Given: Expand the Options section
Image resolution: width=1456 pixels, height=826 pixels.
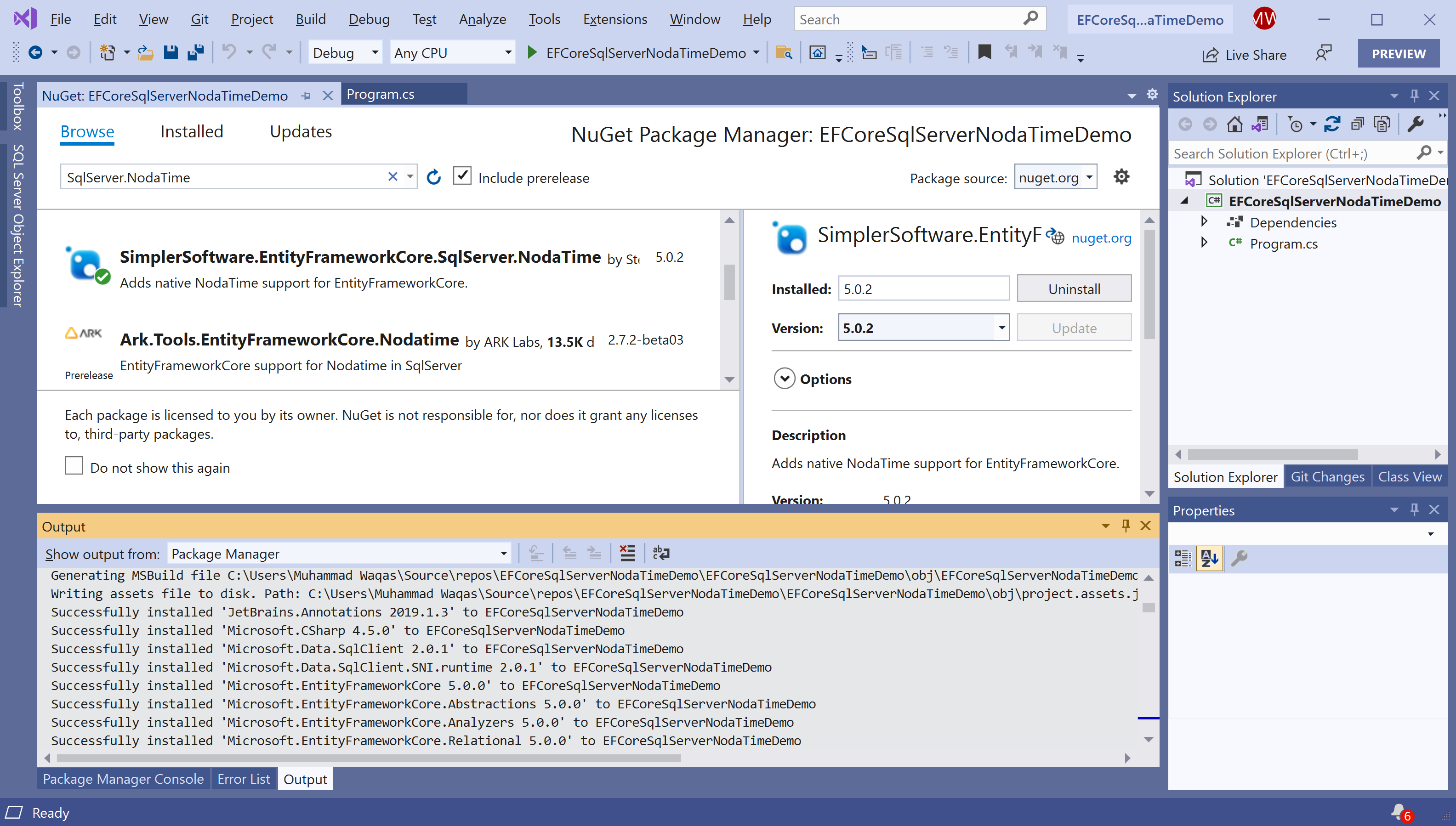Looking at the screenshot, I should pyautogui.click(x=785, y=379).
